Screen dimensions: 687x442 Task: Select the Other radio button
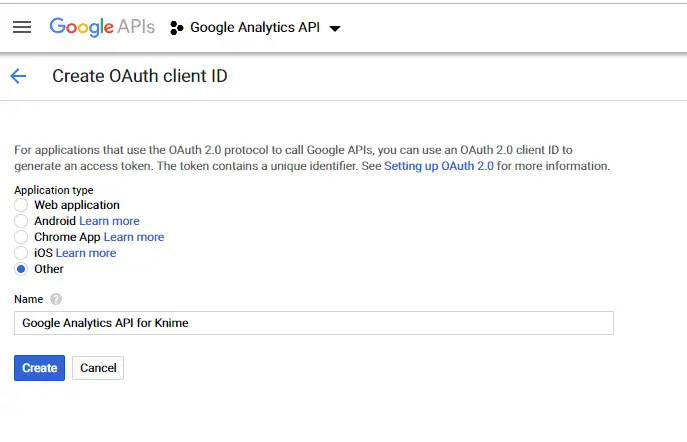[x=21, y=269]
